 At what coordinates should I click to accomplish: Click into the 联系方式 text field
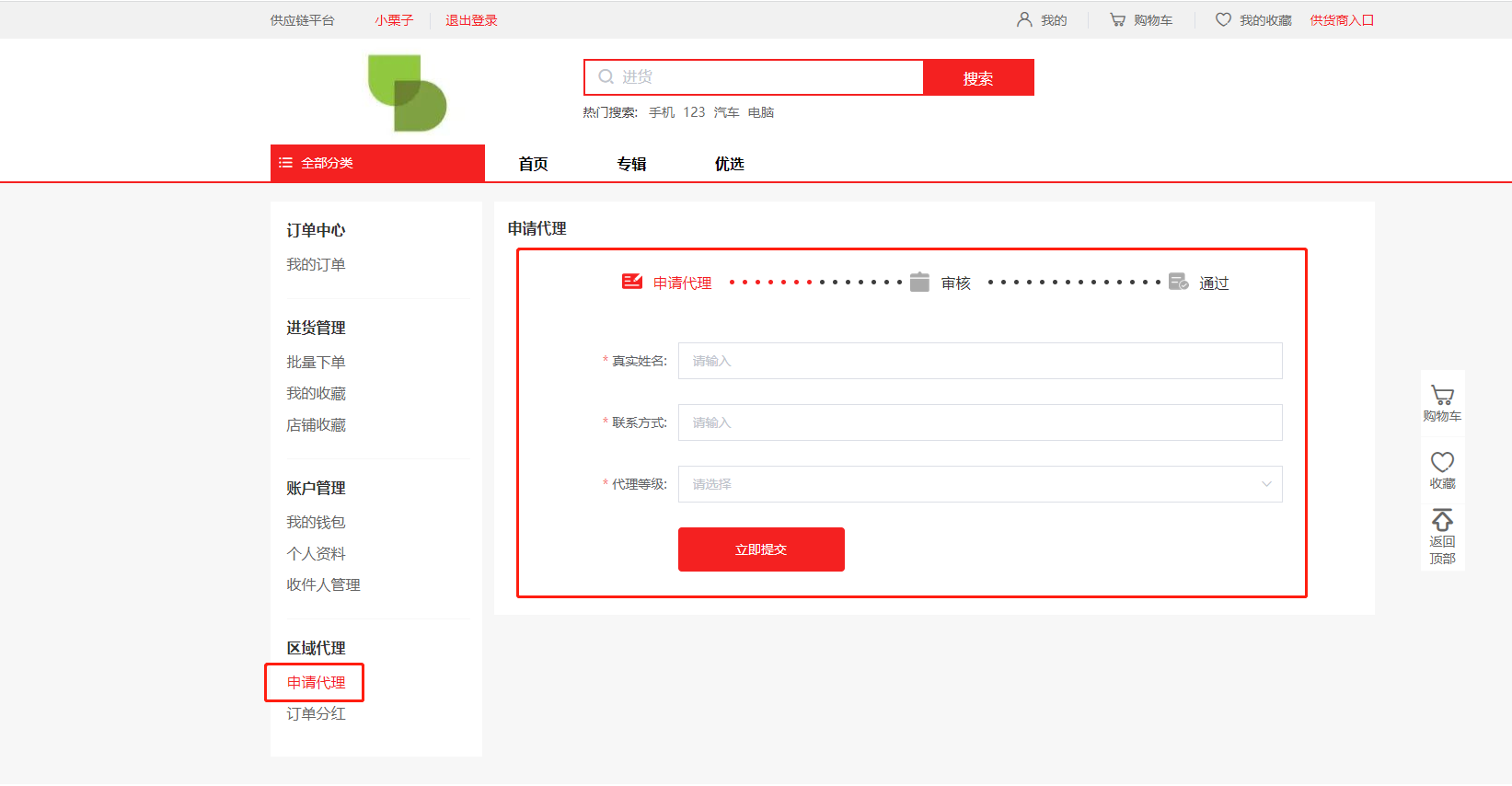(x=979, y=422)
